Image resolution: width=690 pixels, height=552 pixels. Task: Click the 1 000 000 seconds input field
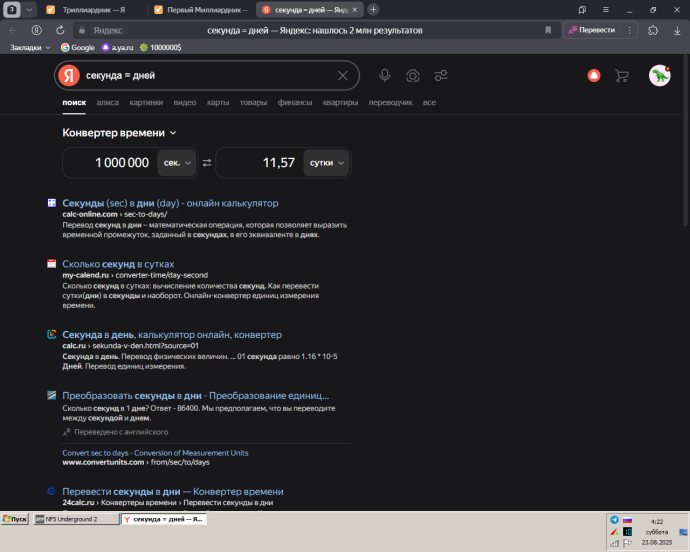coord(110,163)
